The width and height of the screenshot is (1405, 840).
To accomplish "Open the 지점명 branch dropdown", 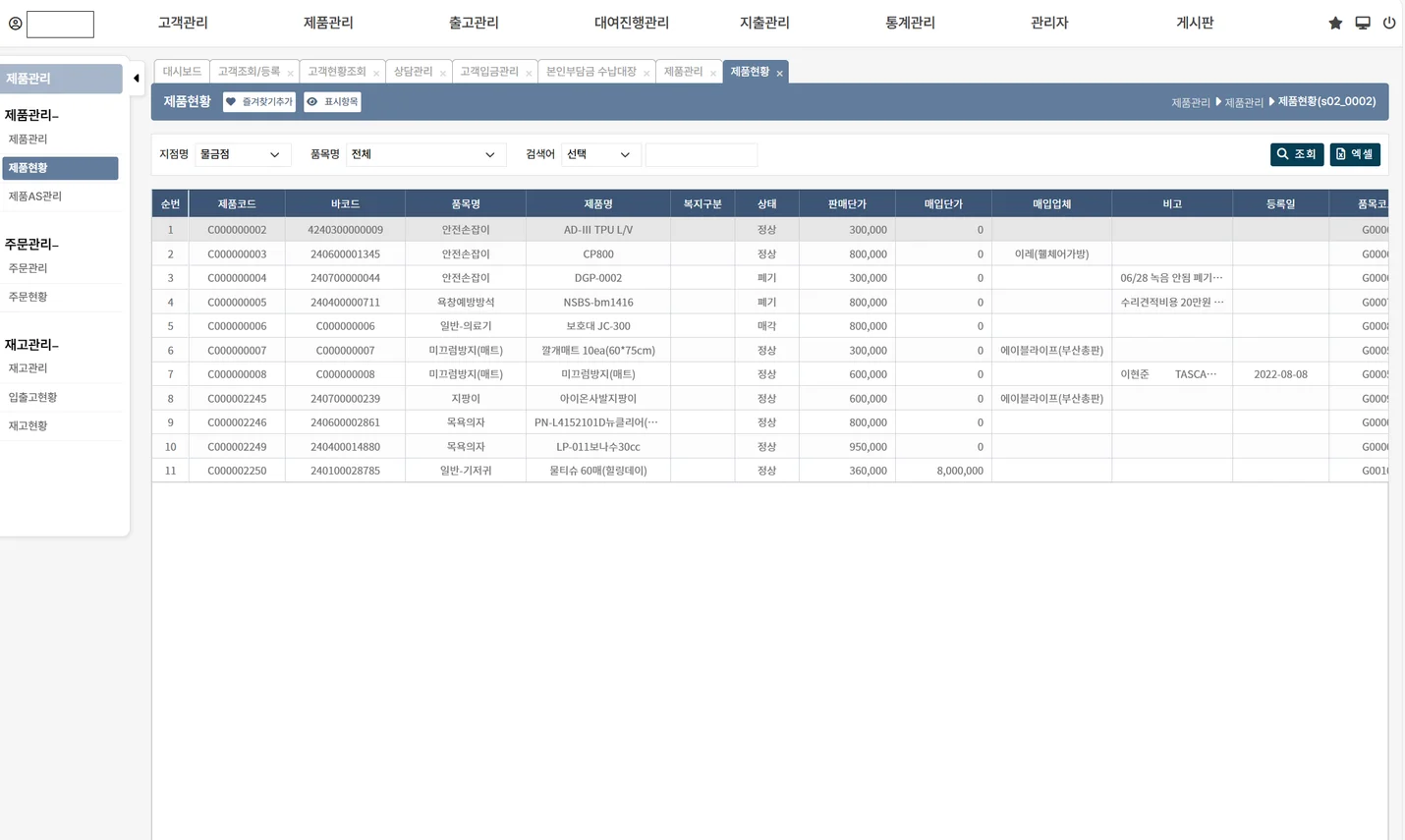I will tap(242, 154).
